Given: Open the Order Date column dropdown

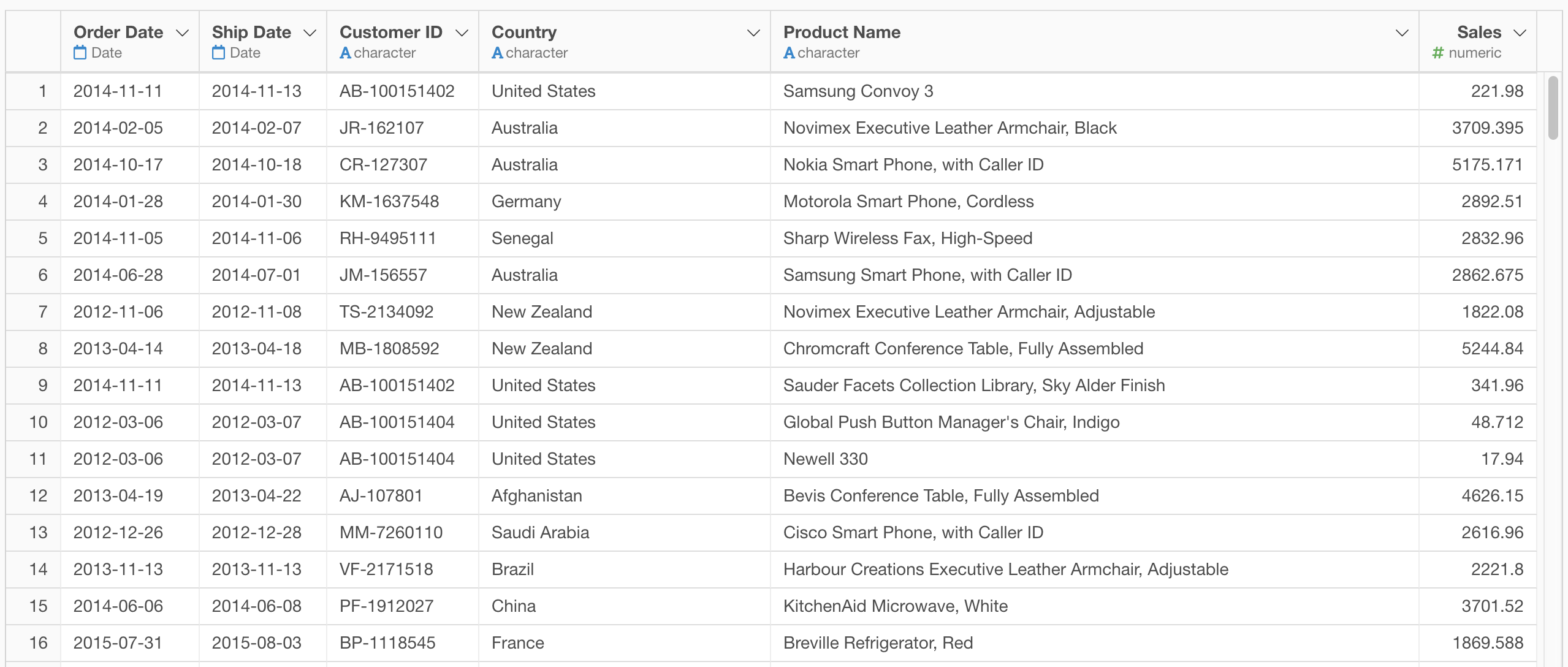Looking at the screenshot, I should (x=183, y=32).
